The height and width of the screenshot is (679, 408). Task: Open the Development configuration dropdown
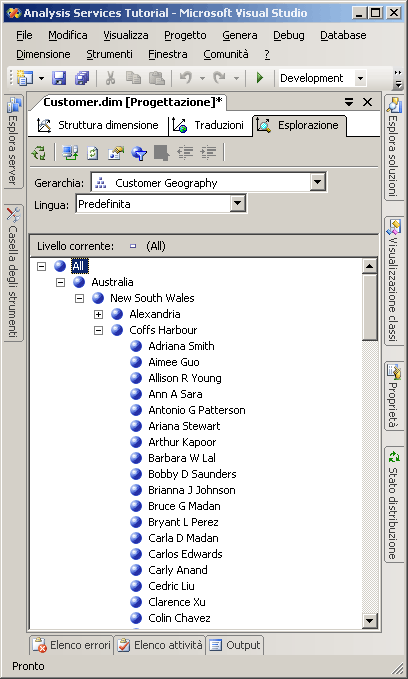click(x=360, y=78)
